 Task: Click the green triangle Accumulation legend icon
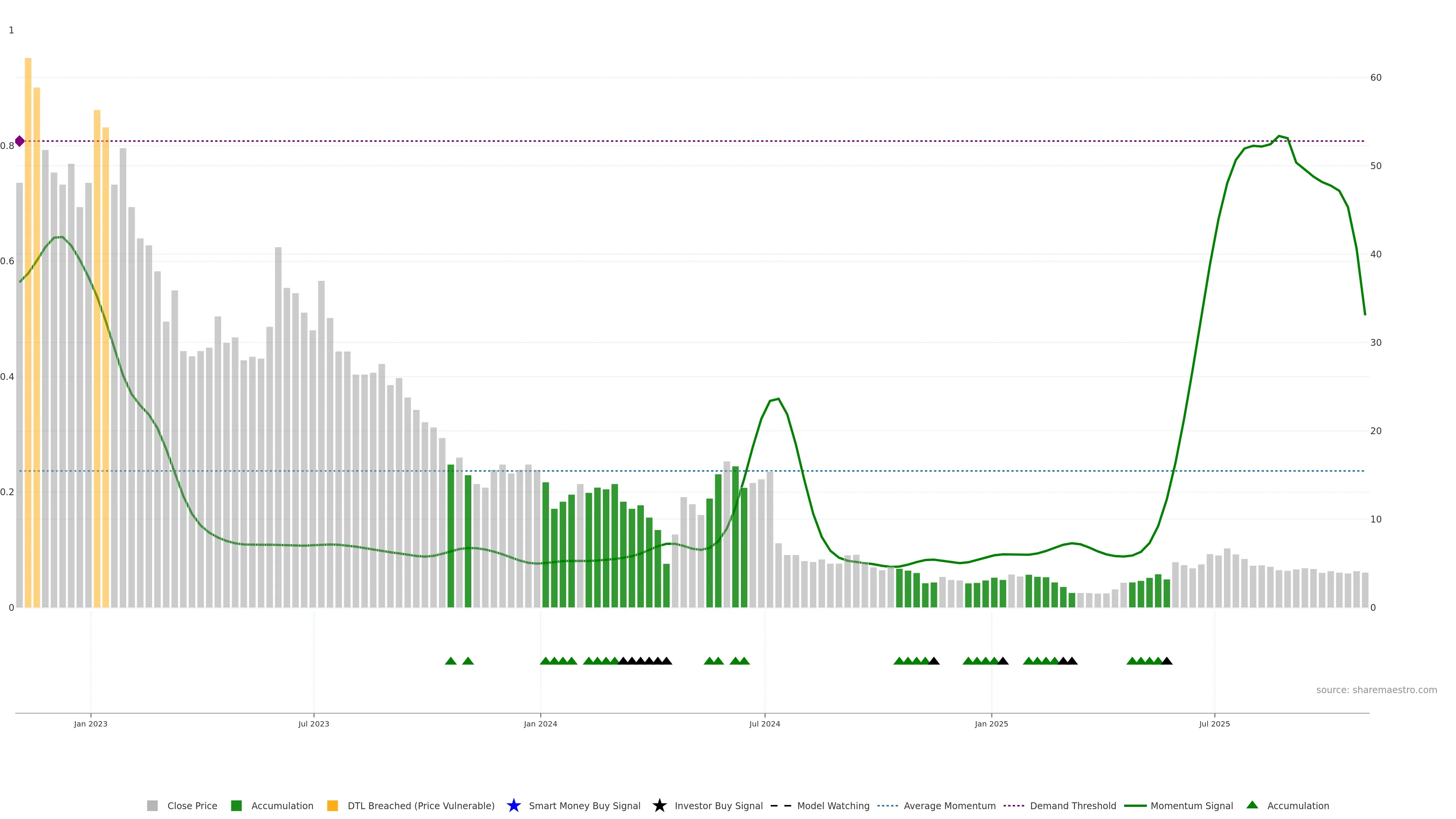[x=1252, y=805]
